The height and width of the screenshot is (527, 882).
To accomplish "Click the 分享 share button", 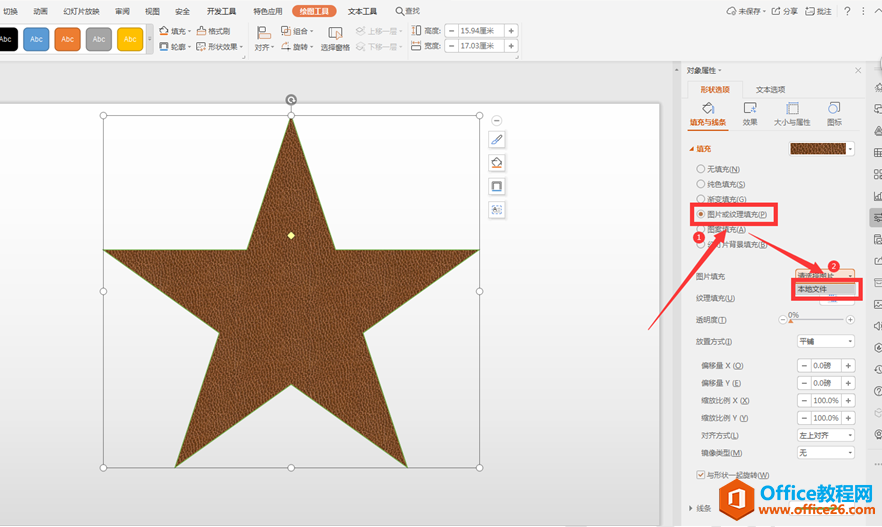I will click(785, 11).
